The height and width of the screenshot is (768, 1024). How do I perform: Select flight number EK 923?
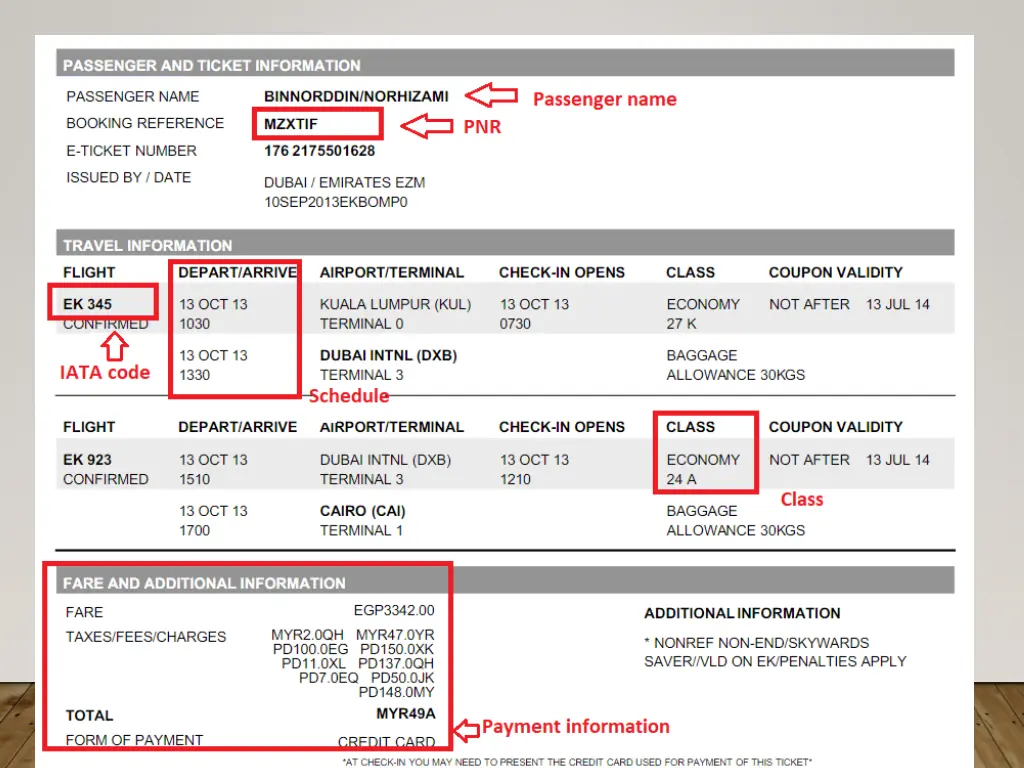(88, 460)
